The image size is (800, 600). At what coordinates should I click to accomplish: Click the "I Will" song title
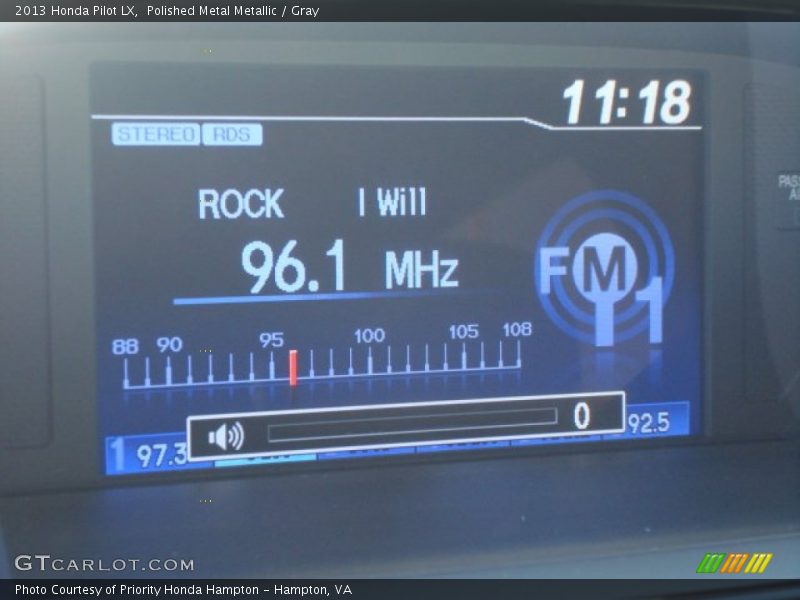pos(392,202)
